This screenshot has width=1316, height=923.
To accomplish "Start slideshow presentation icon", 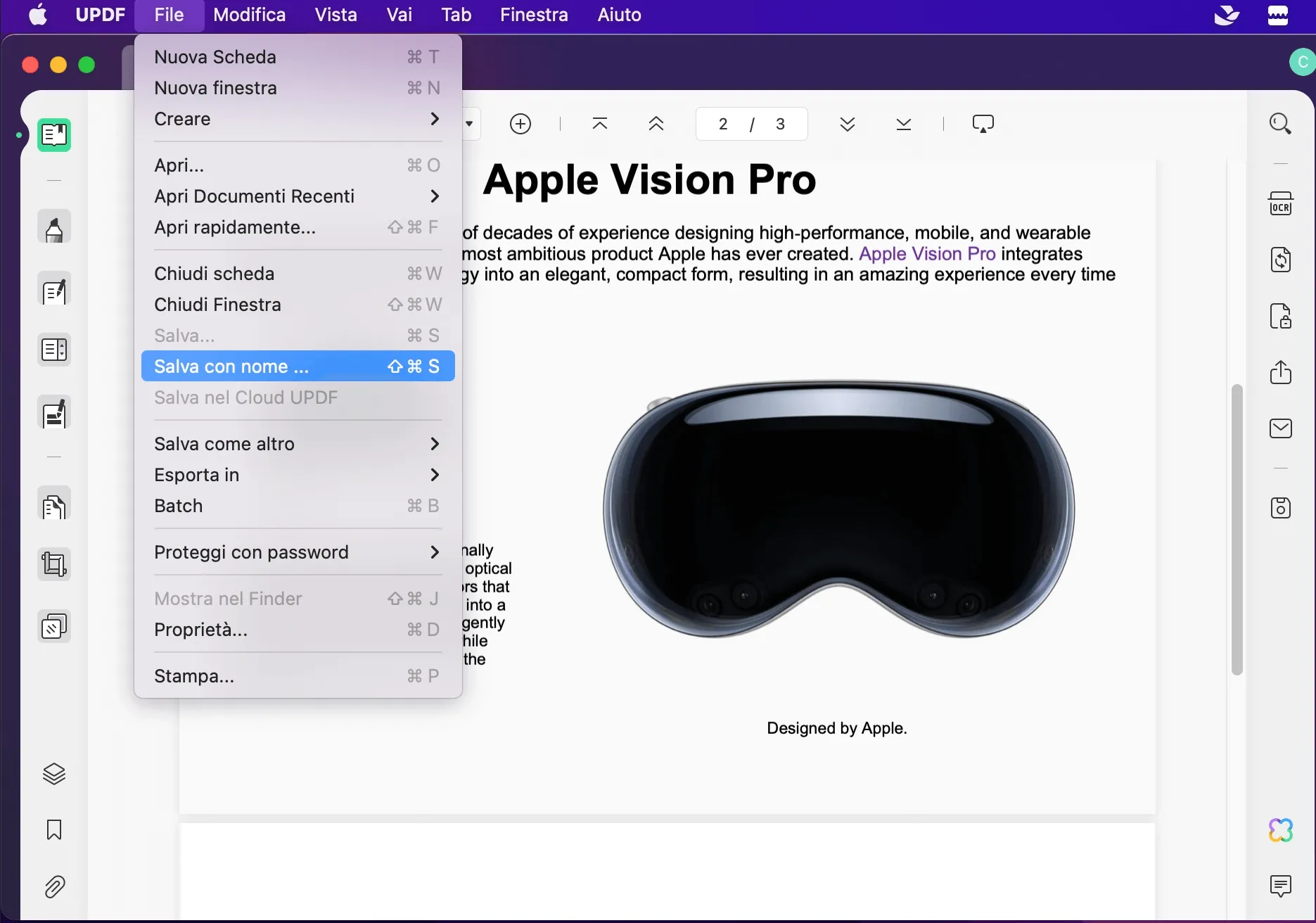I will pos(983,124).
